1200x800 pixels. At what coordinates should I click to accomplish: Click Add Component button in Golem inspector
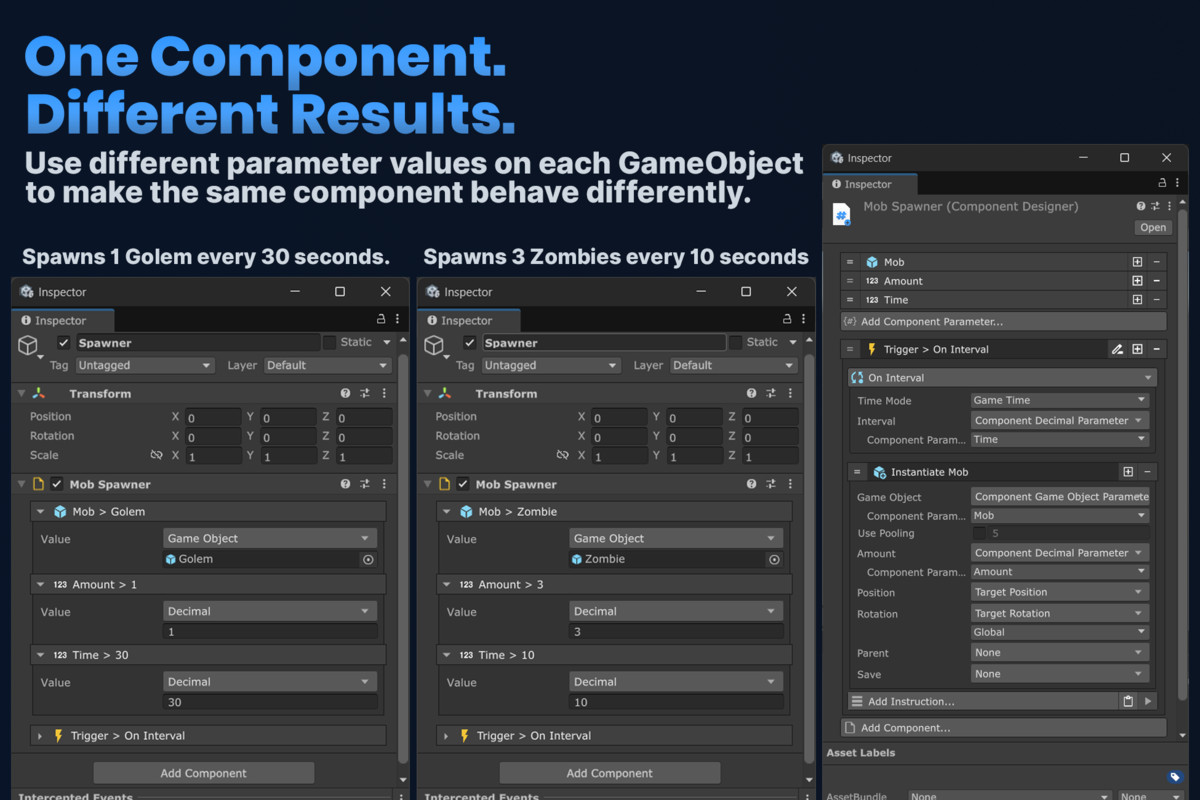coord(204,773)
